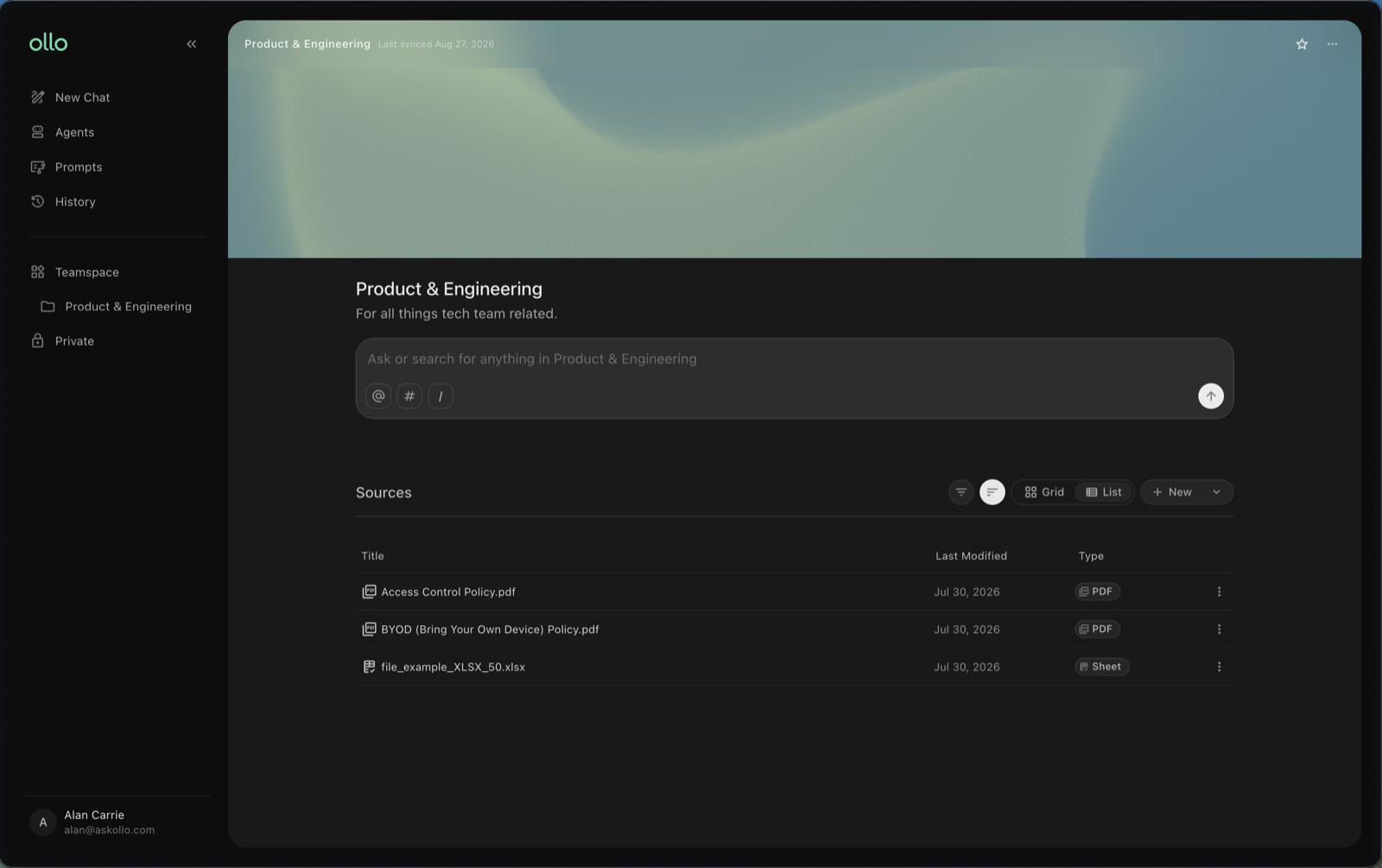Open Teamspace section
The width and height of the screenshot is (1382, 868).
click(75, 272)
